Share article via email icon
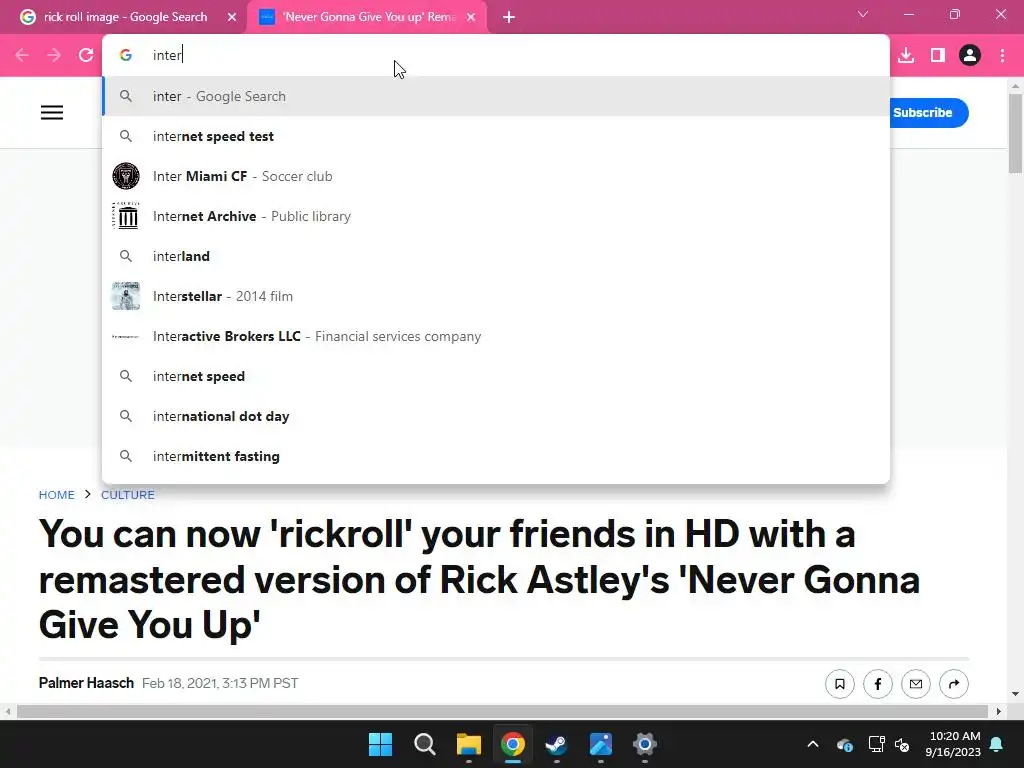This screenshot has height=768, width=1024. click(x=916, y=684)
